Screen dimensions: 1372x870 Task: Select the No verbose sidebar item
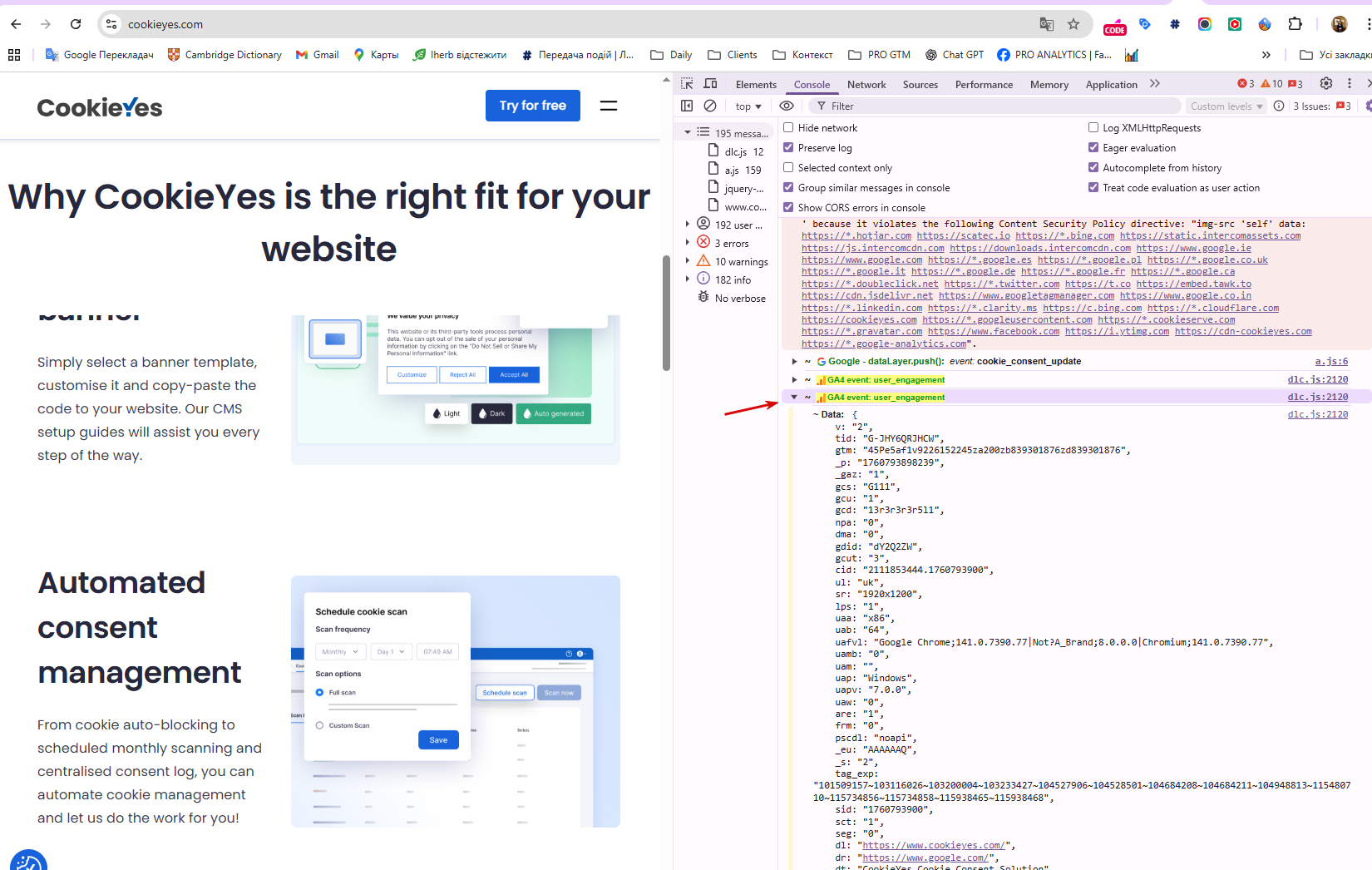click(732, 298)
